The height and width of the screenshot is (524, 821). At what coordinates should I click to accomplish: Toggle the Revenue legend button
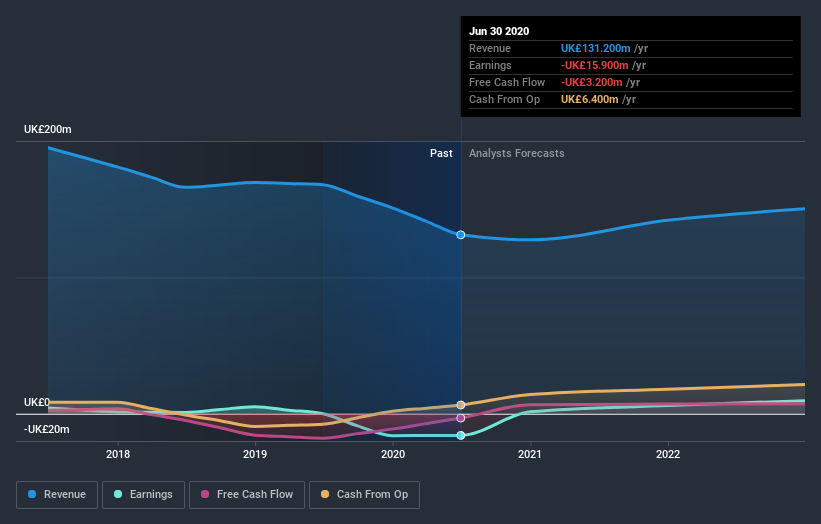tap(57, 495)
